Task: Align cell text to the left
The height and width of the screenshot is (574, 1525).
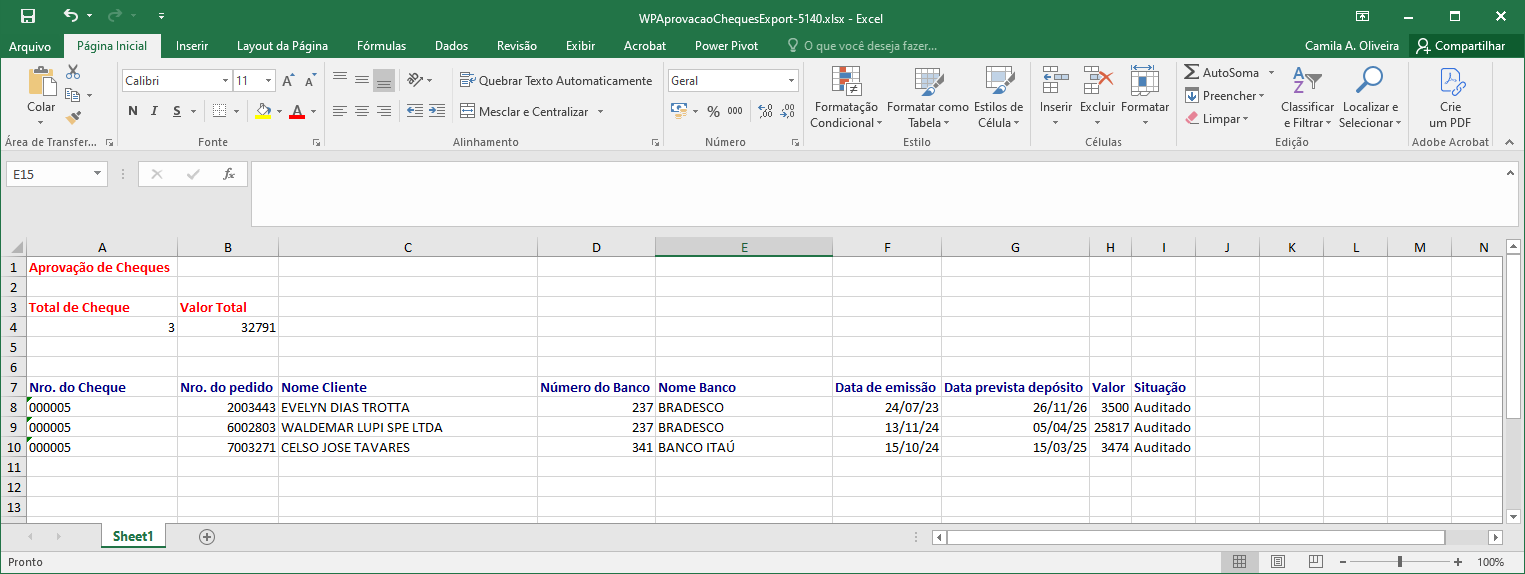Action: click(x=340, y=111)
